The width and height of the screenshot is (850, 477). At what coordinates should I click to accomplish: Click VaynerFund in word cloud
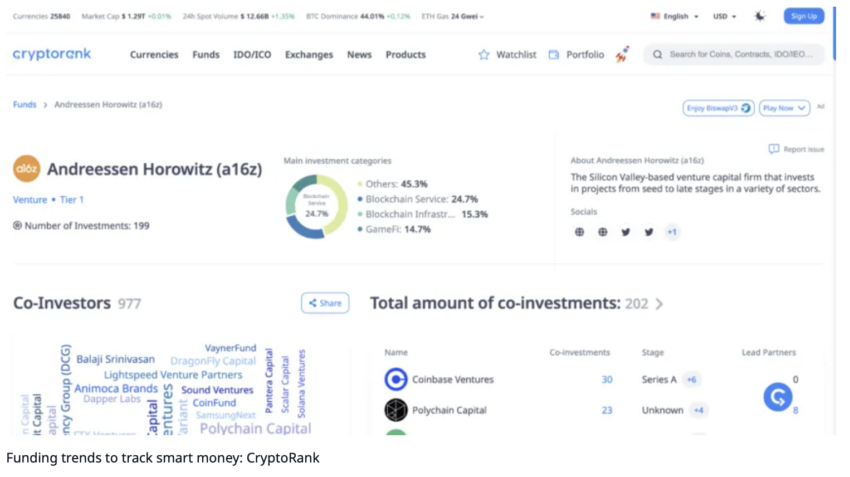pyautogui.click(x=230, y=348)
